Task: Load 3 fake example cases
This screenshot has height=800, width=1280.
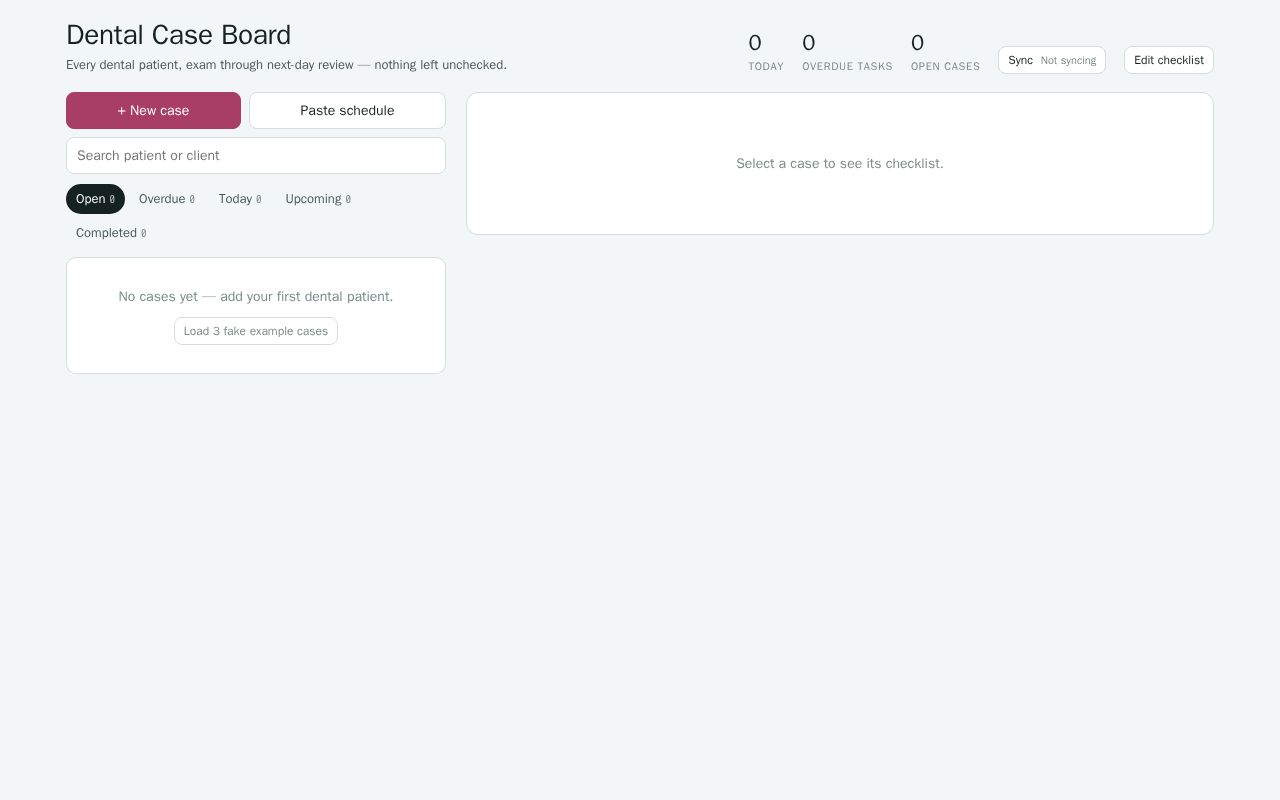Action: click(x=256, y=331)
